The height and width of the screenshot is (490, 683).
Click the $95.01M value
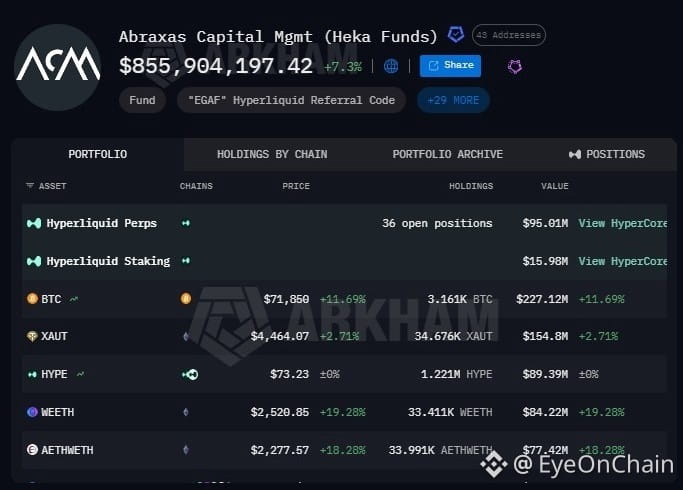click(x=545, y=223)
